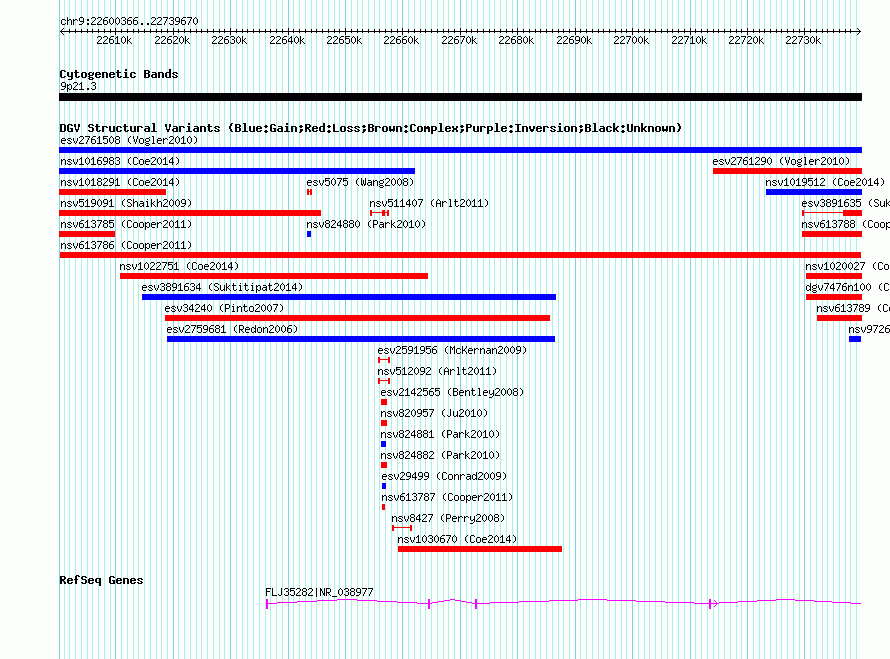890x659 pixels.
Task: Click the esv2142565 (Bentley2008) red square
Action: click(x=384, y=402)
